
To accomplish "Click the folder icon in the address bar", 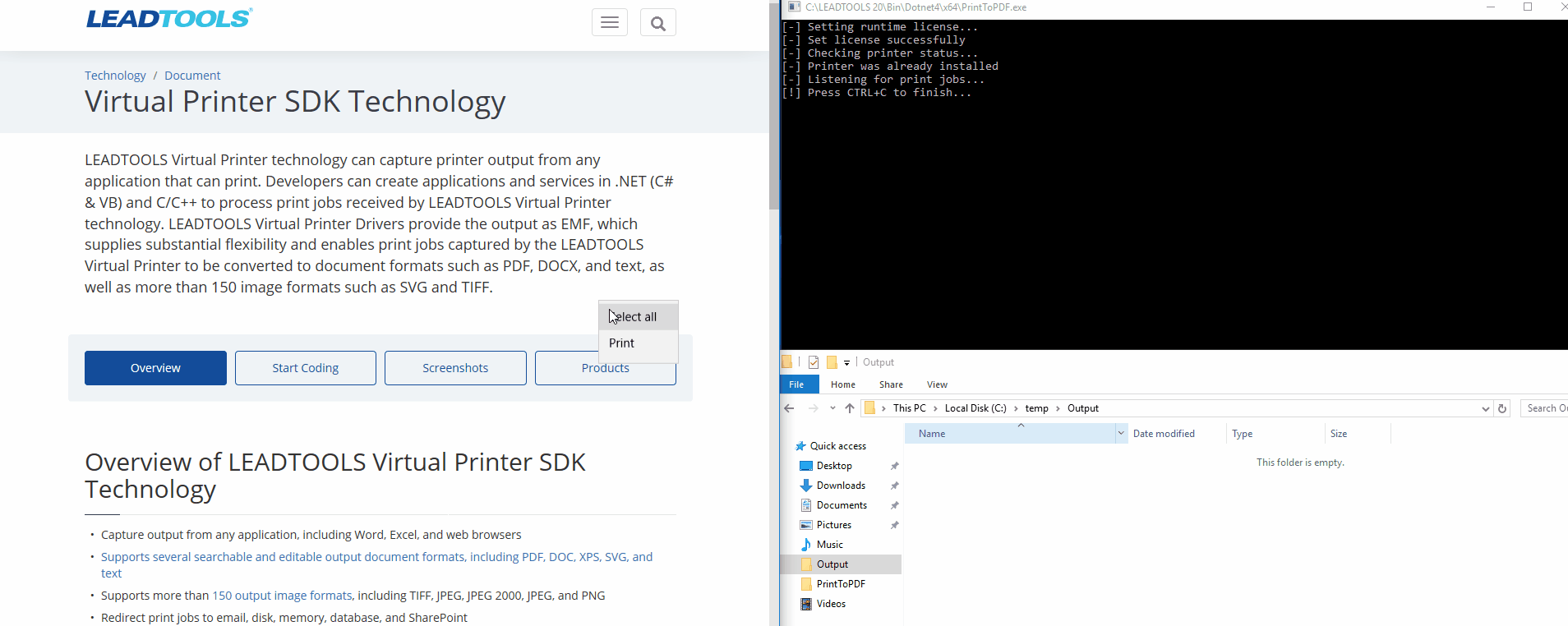I will (869, 408).
